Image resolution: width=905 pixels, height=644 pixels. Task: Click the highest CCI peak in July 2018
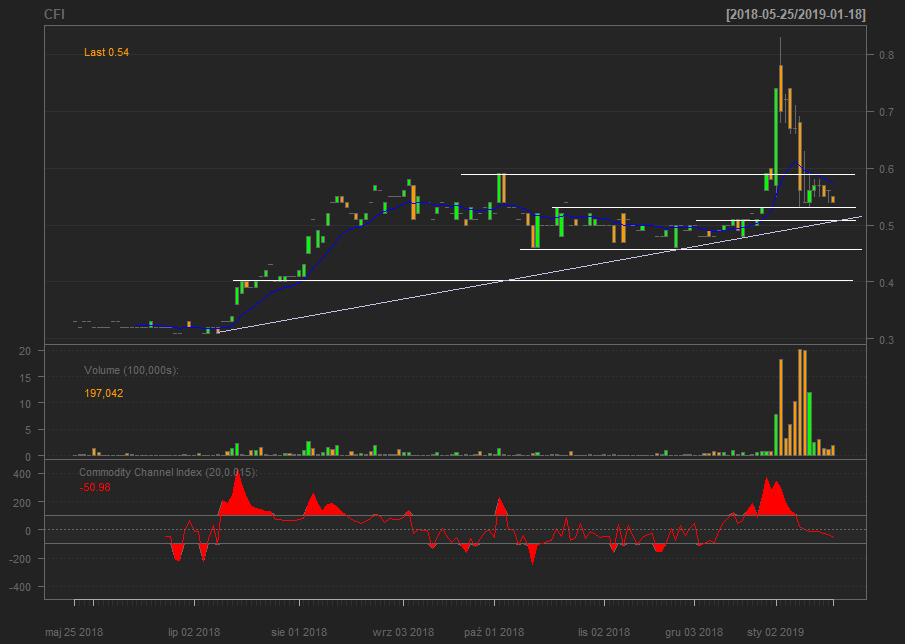pos(237,491)
